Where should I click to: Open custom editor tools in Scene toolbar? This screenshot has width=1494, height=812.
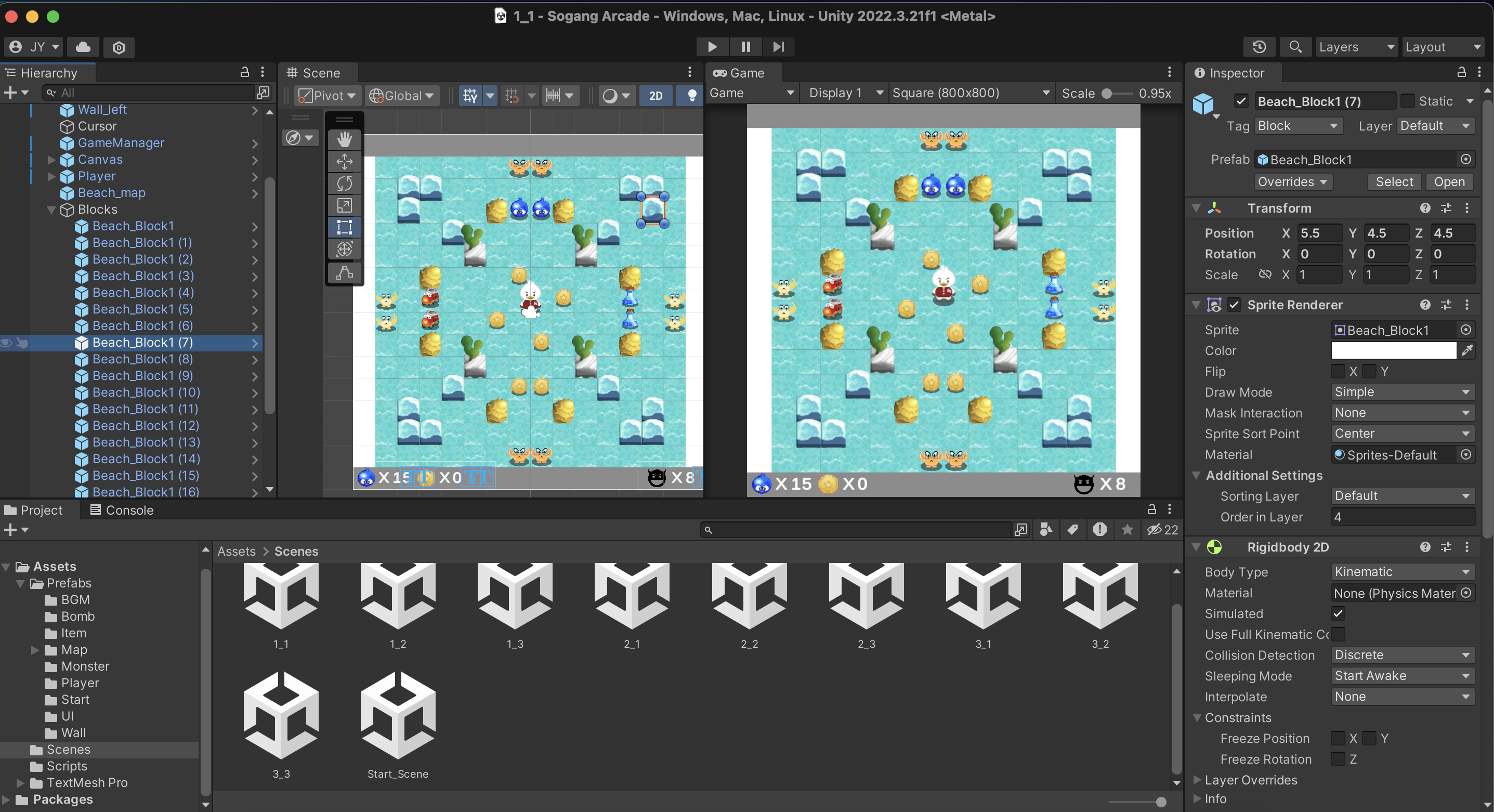345,272
